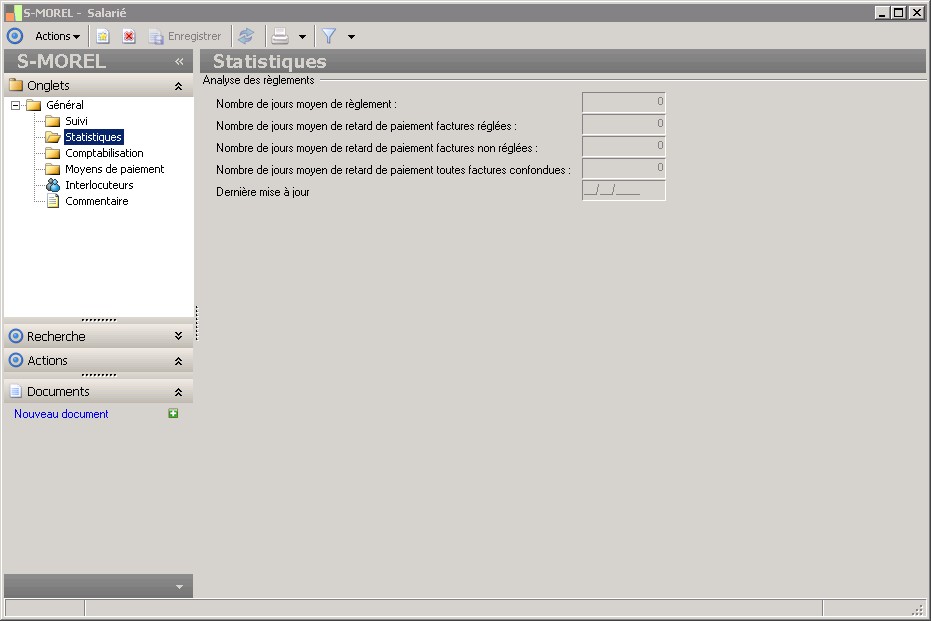Click the S-MOREL application icon in title bar
Viewport: 931px width, 621px height.
(13, 12)
